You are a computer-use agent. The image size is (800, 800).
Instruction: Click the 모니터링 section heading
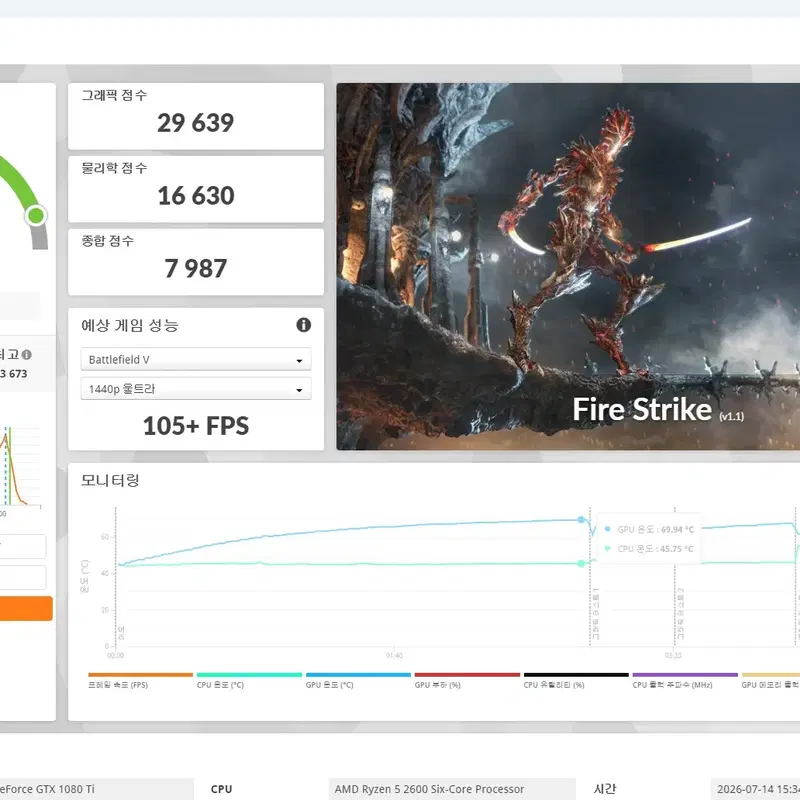pos(110,480)
